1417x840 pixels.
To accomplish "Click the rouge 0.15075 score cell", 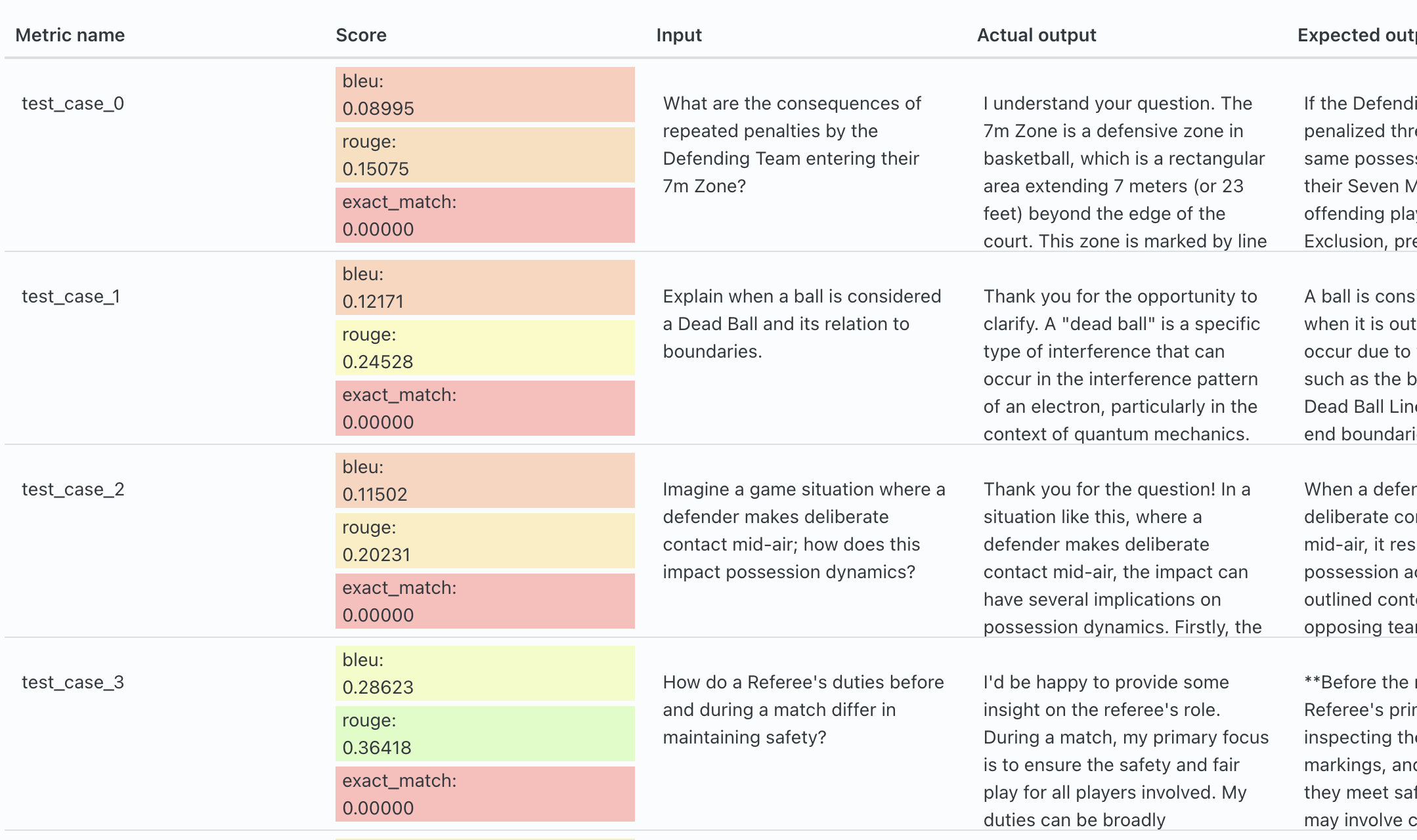I will click(485, 155).
